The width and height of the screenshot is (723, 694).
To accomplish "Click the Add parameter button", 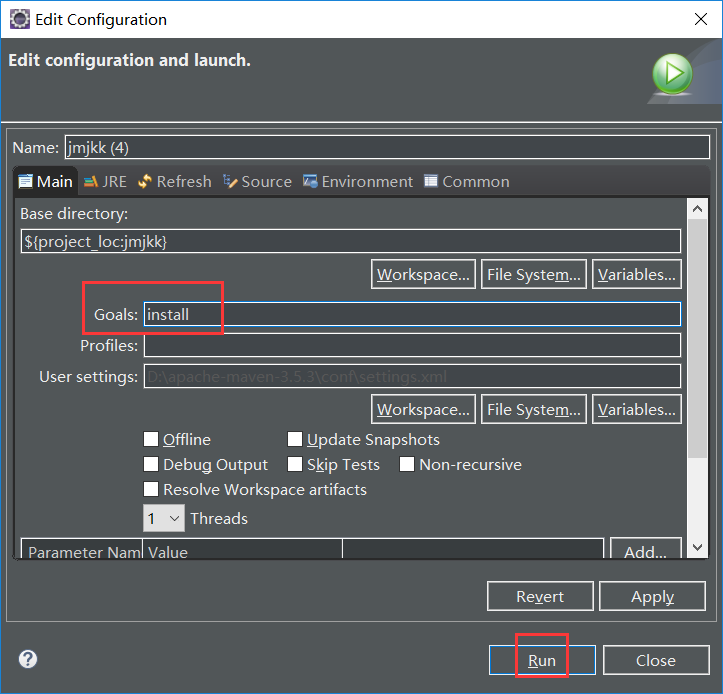I will pos(646,549).
